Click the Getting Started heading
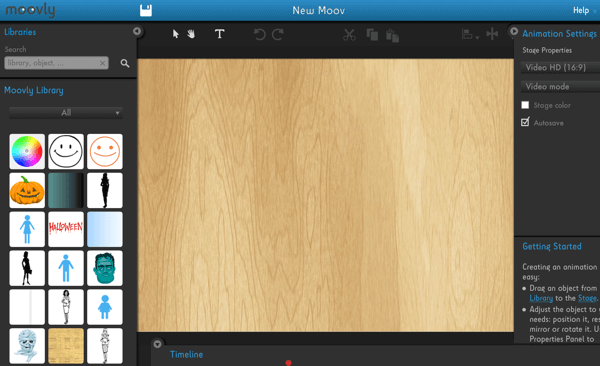The image size is (600, 366). (552, 247)
